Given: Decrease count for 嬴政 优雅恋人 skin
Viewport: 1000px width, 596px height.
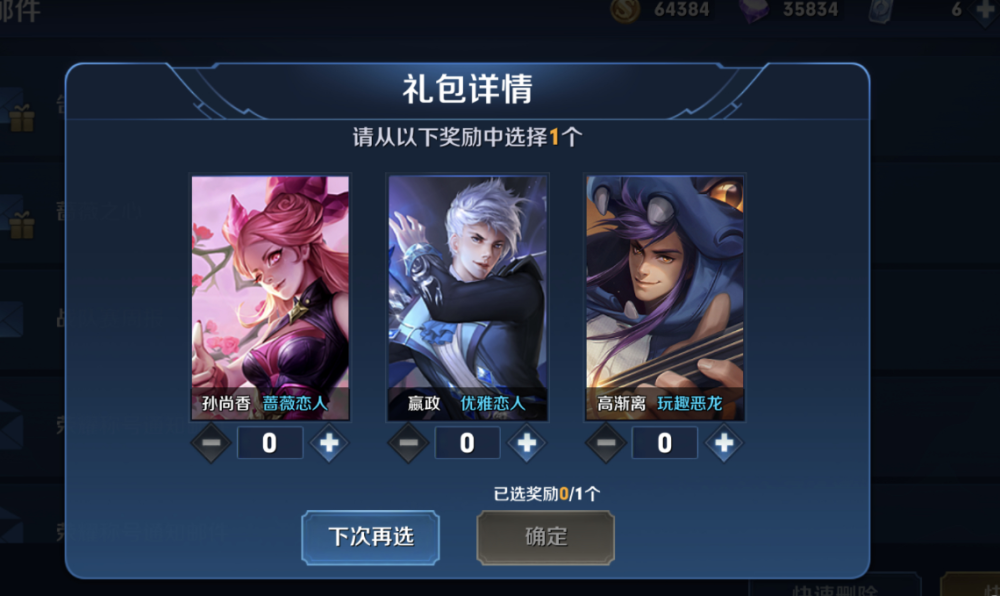Looking at the screenshot, I should [x=408, y=442].
